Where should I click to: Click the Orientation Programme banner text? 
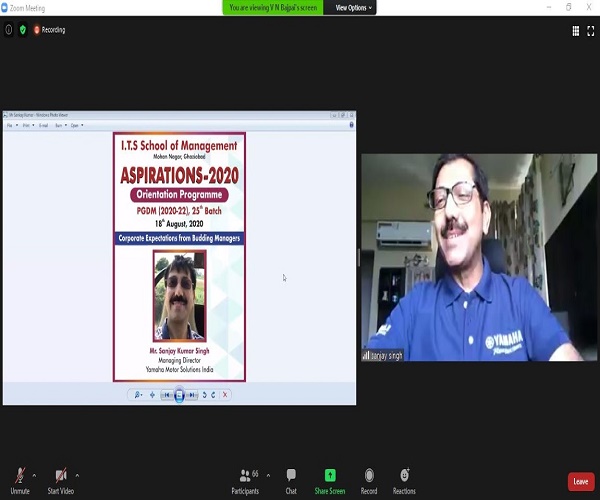[x=179, y=195]
